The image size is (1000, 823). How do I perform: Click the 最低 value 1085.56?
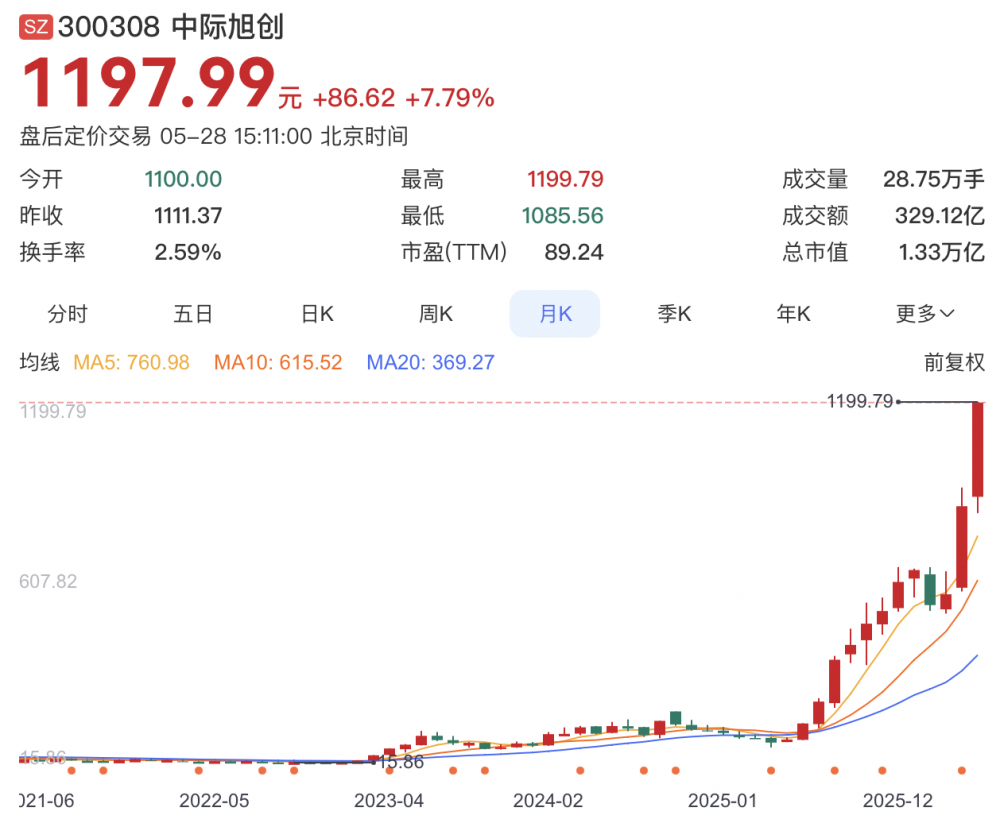[562, 216]
